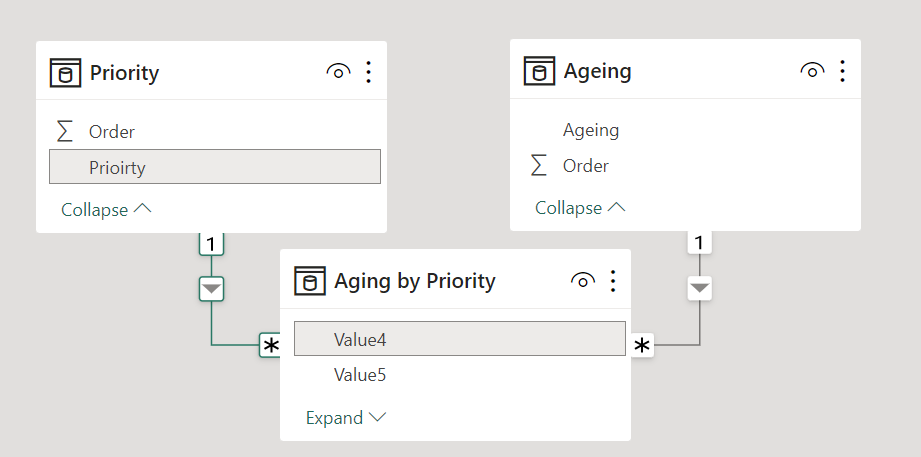Hide the Ageing table using eye icon
921x457 pixels.
[812, 71]
